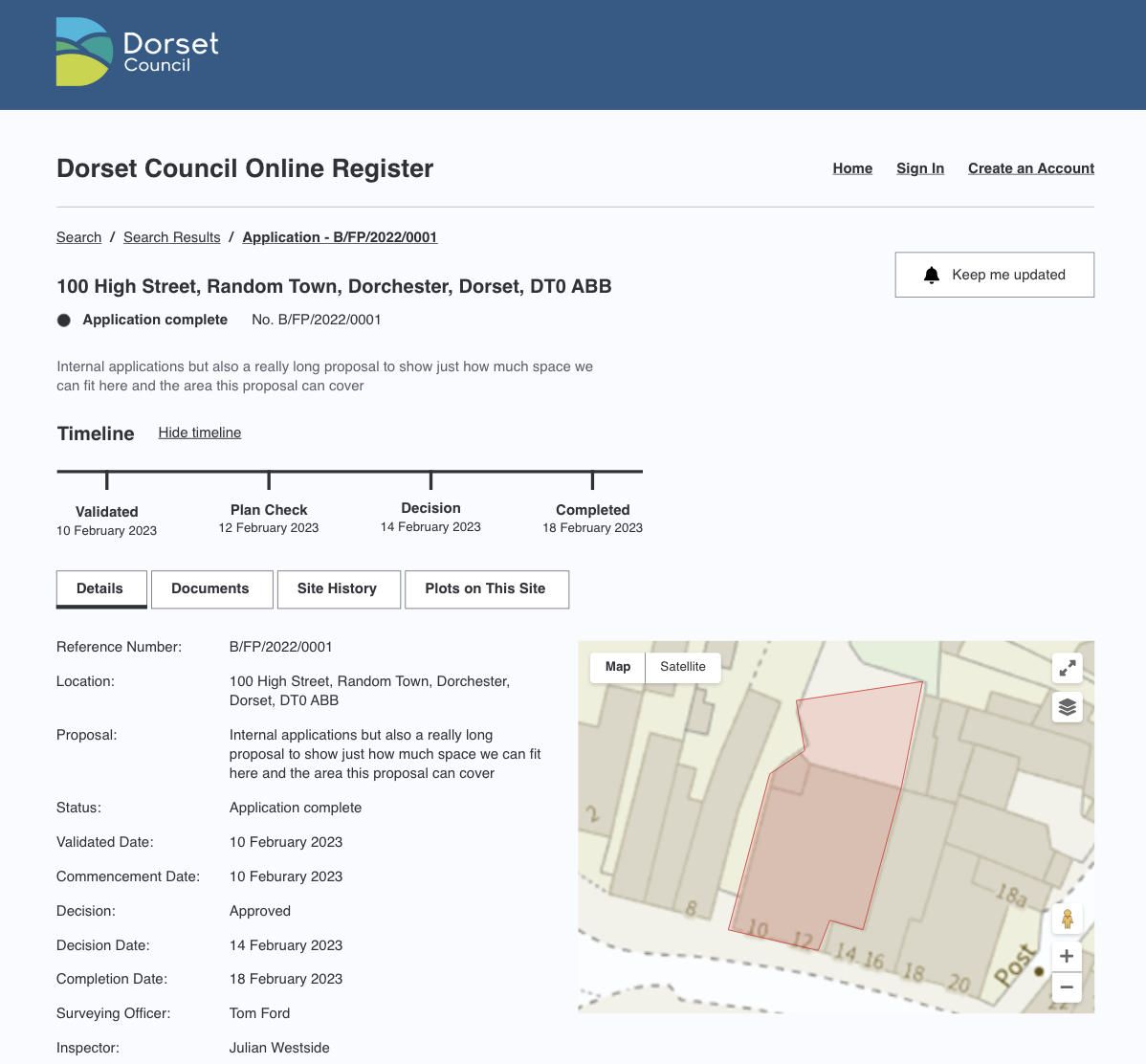Image resolution: width=1146 pixels, height=1064 pixels.
Task: Open the map layers selector icon
Action: pos(1067,707)
